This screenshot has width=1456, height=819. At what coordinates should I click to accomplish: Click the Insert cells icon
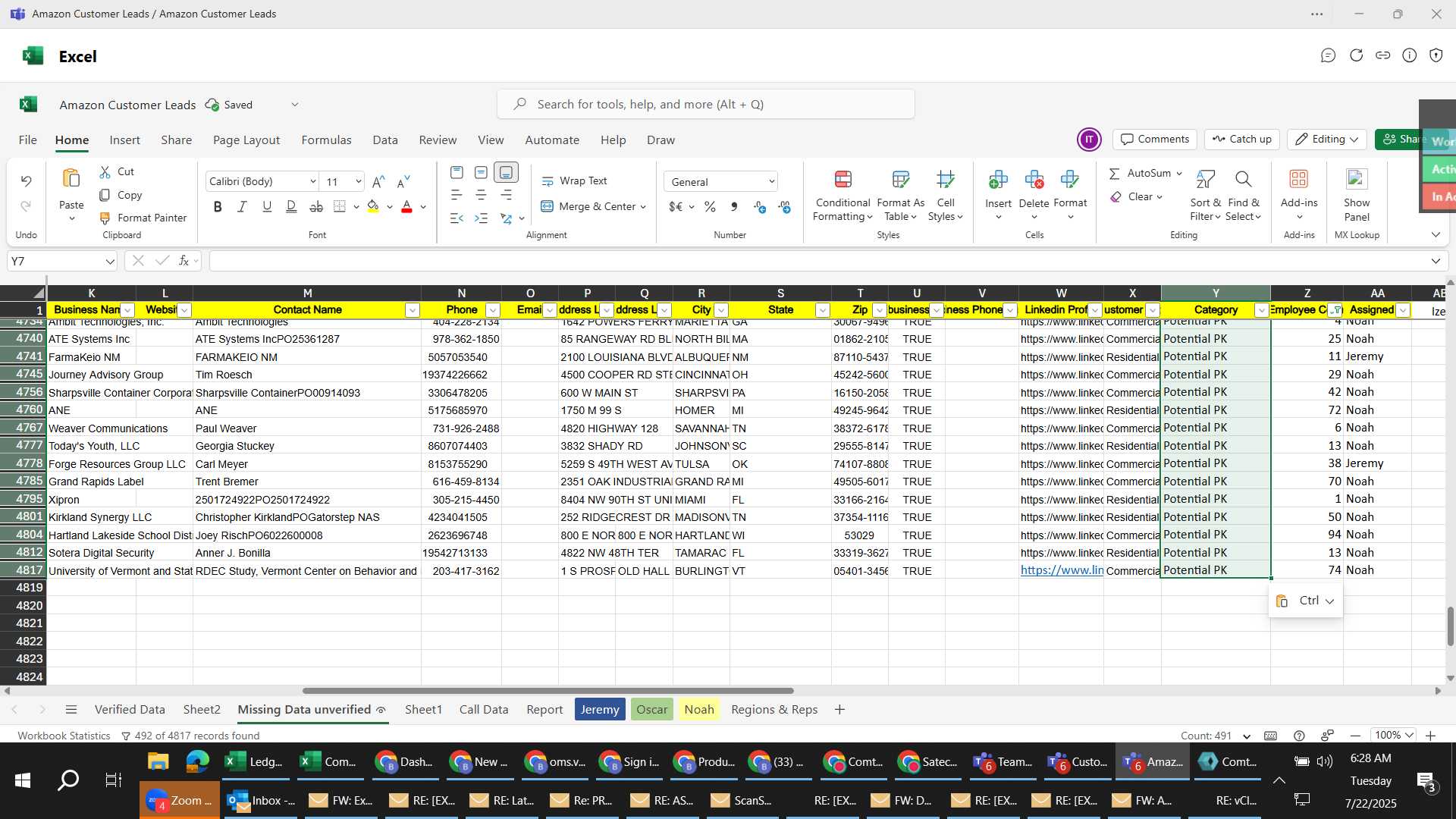pos(998,180)
